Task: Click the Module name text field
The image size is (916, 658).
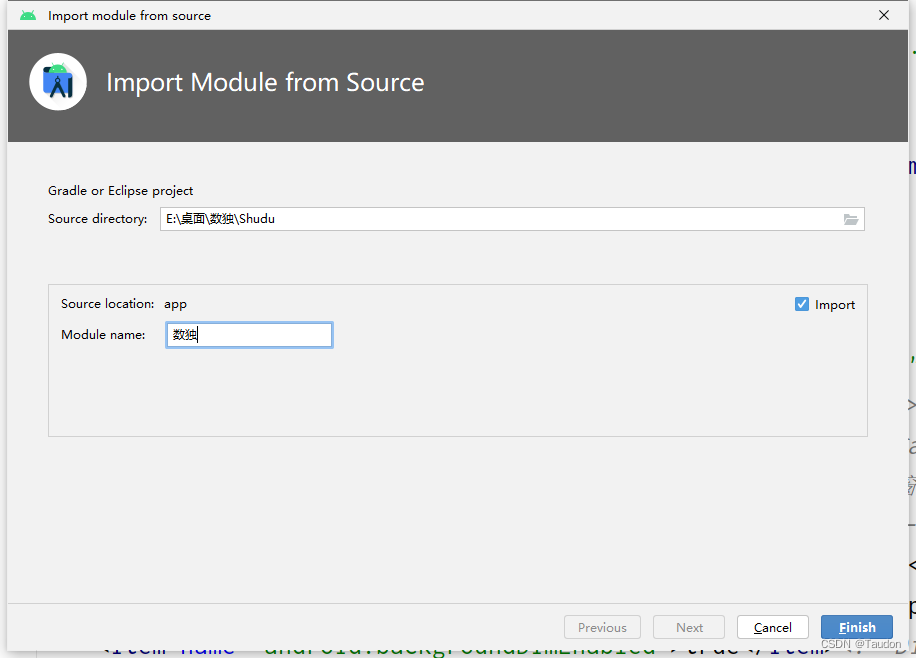Action: (248, 334)
